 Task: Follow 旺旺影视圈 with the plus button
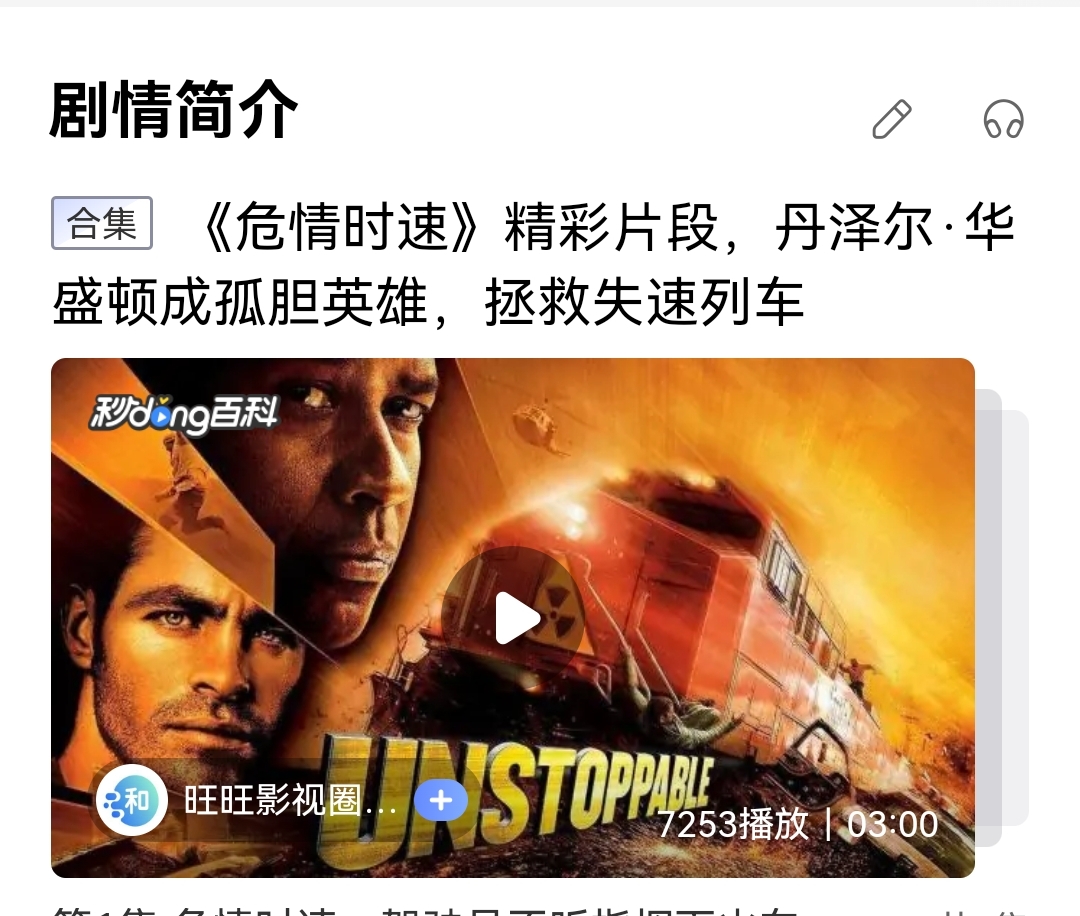click(441, 800)
